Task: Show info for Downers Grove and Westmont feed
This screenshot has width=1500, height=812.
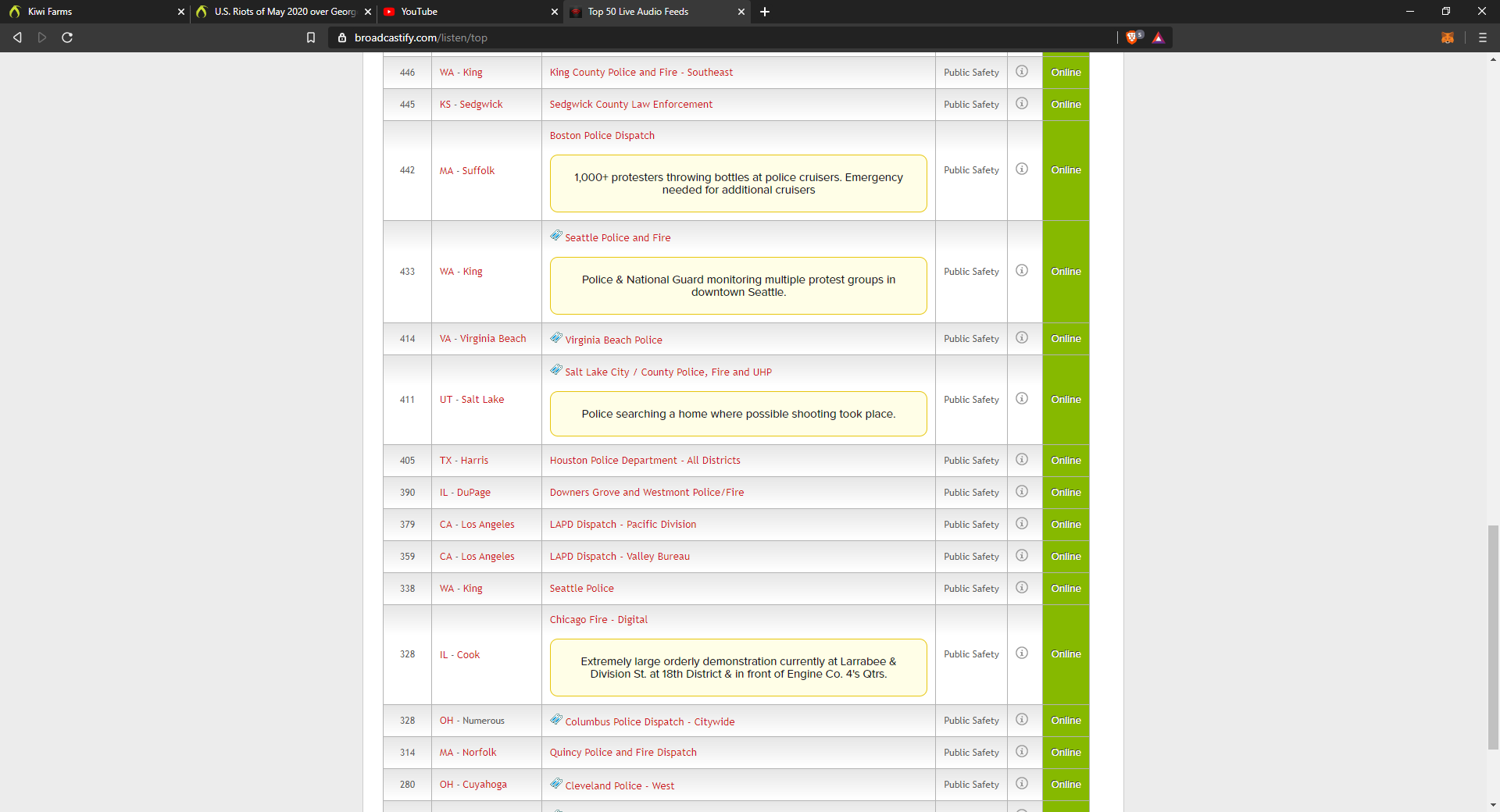Action: 1022,491
